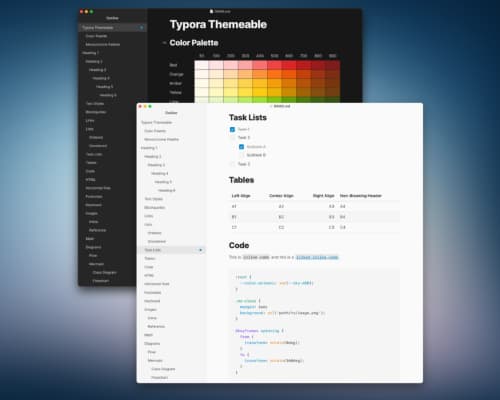Check the Subtask B checkbox
Viewport: 500px width, 400px height.
pyautogui.click(x=241, y=155)
